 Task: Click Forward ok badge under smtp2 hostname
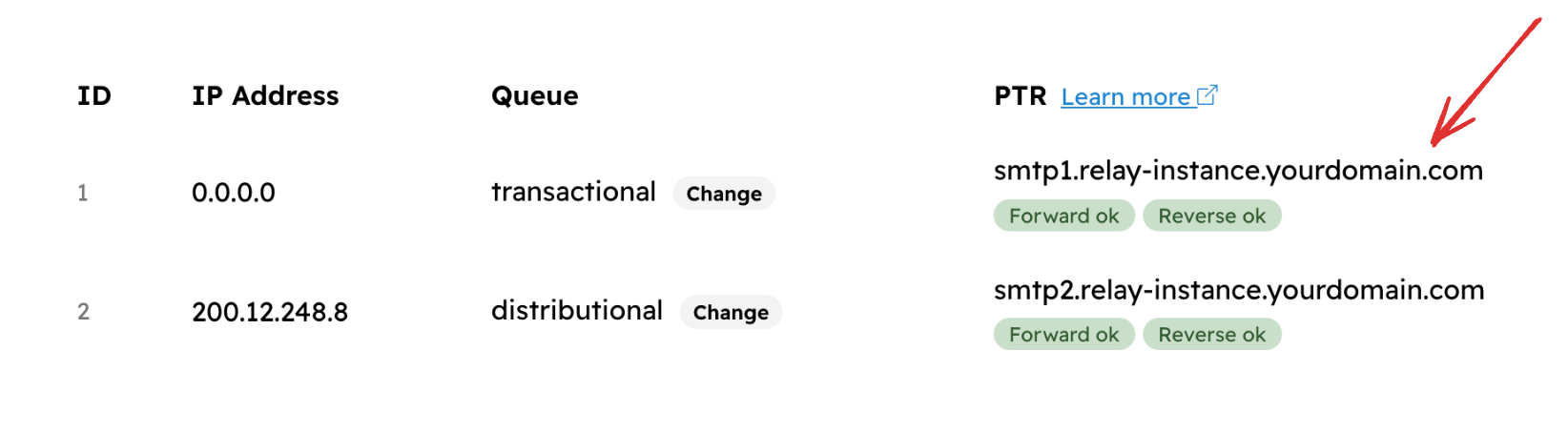point(1063,335)
